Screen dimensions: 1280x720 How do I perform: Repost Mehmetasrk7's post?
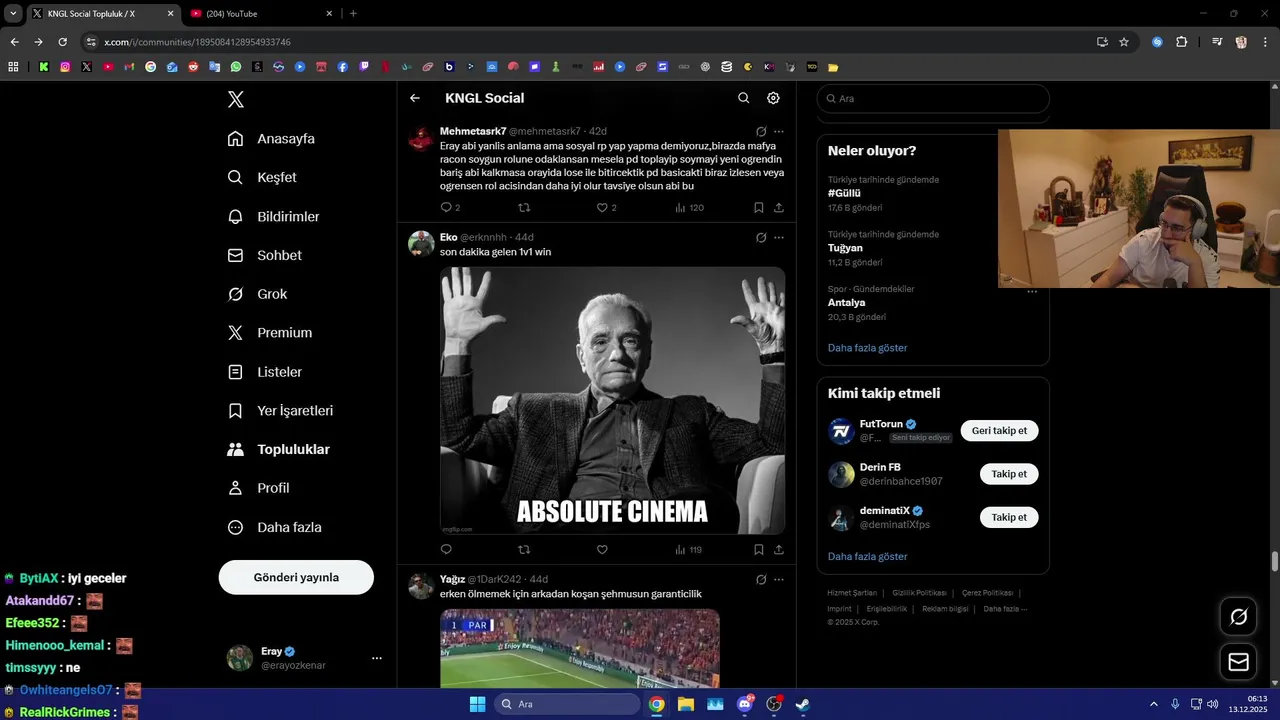coord(524,208)
